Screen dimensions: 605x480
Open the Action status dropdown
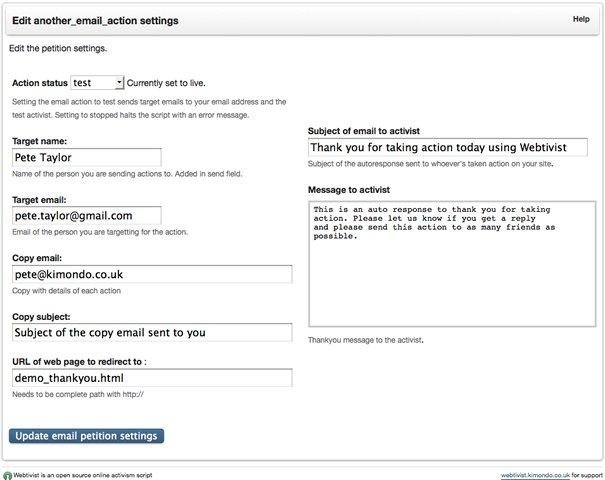point(98,83)
